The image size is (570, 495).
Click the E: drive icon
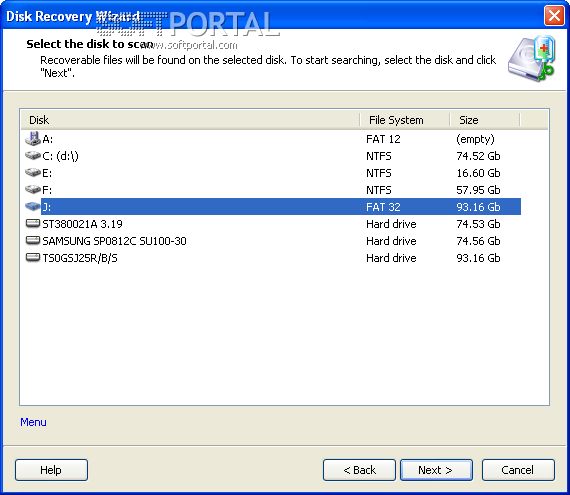[x=33, y=172]
